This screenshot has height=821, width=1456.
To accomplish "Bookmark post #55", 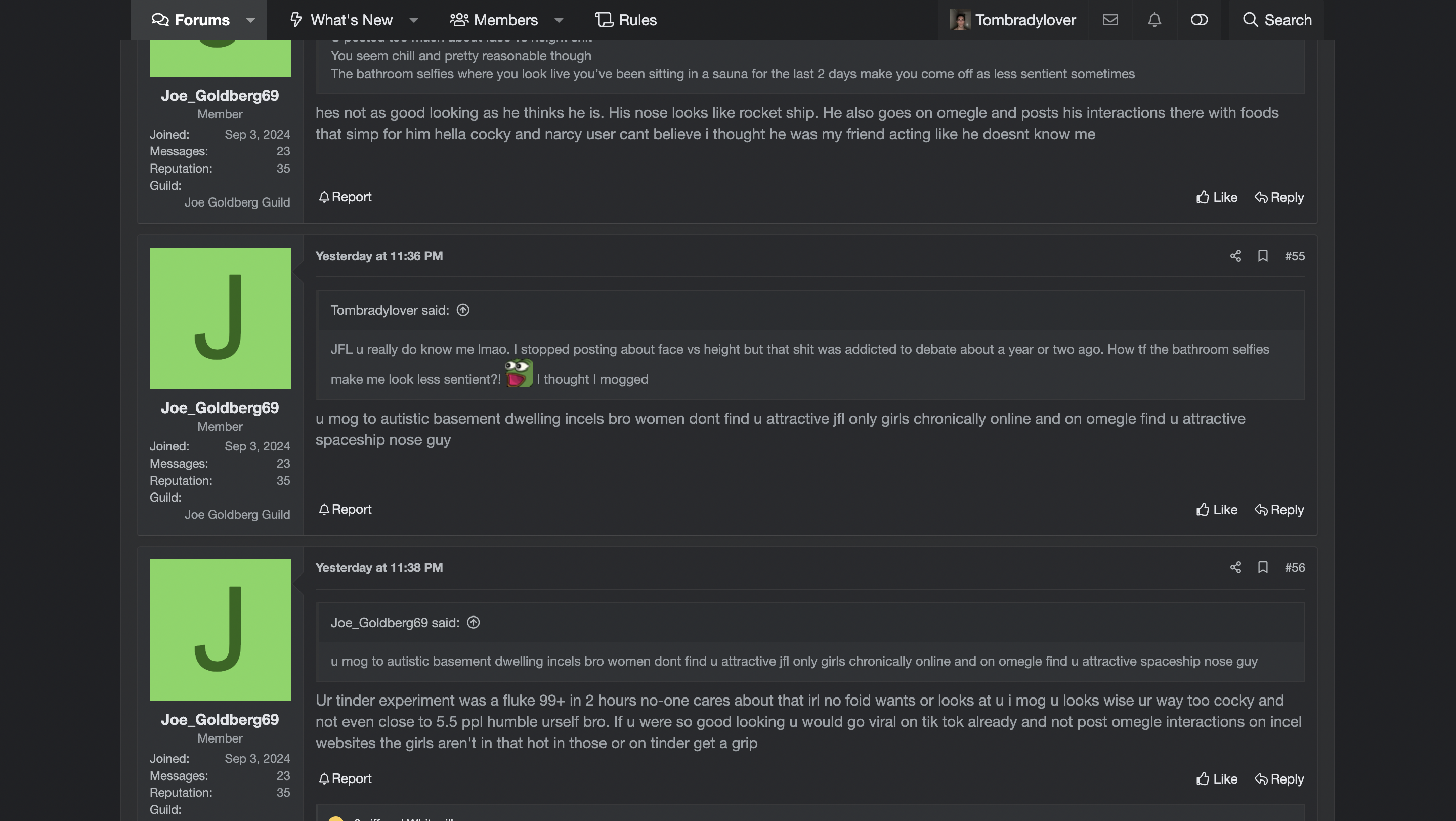I will pyautogui.click(x=1263, y=256).
